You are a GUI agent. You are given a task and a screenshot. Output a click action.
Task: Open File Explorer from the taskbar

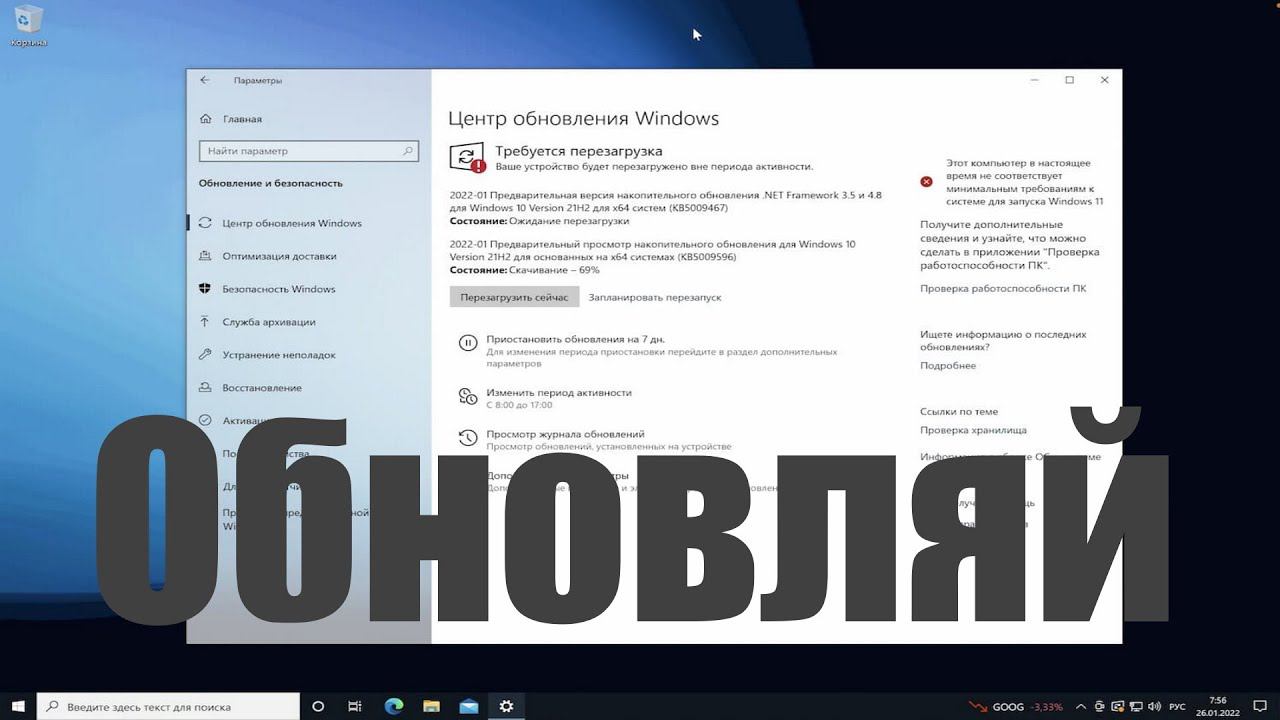click(x=431, y=706)
